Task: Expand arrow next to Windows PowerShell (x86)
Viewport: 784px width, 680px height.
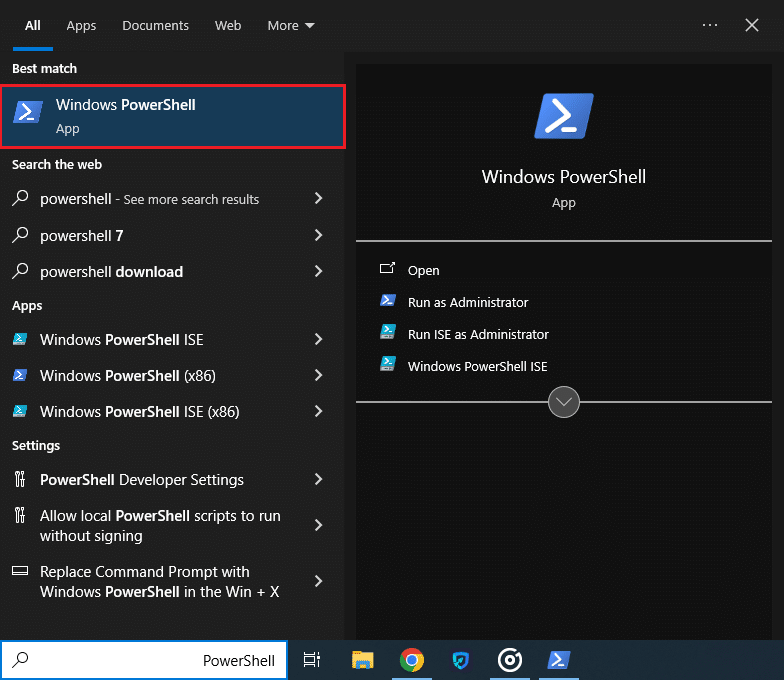Action: click(x=318, y=376)
